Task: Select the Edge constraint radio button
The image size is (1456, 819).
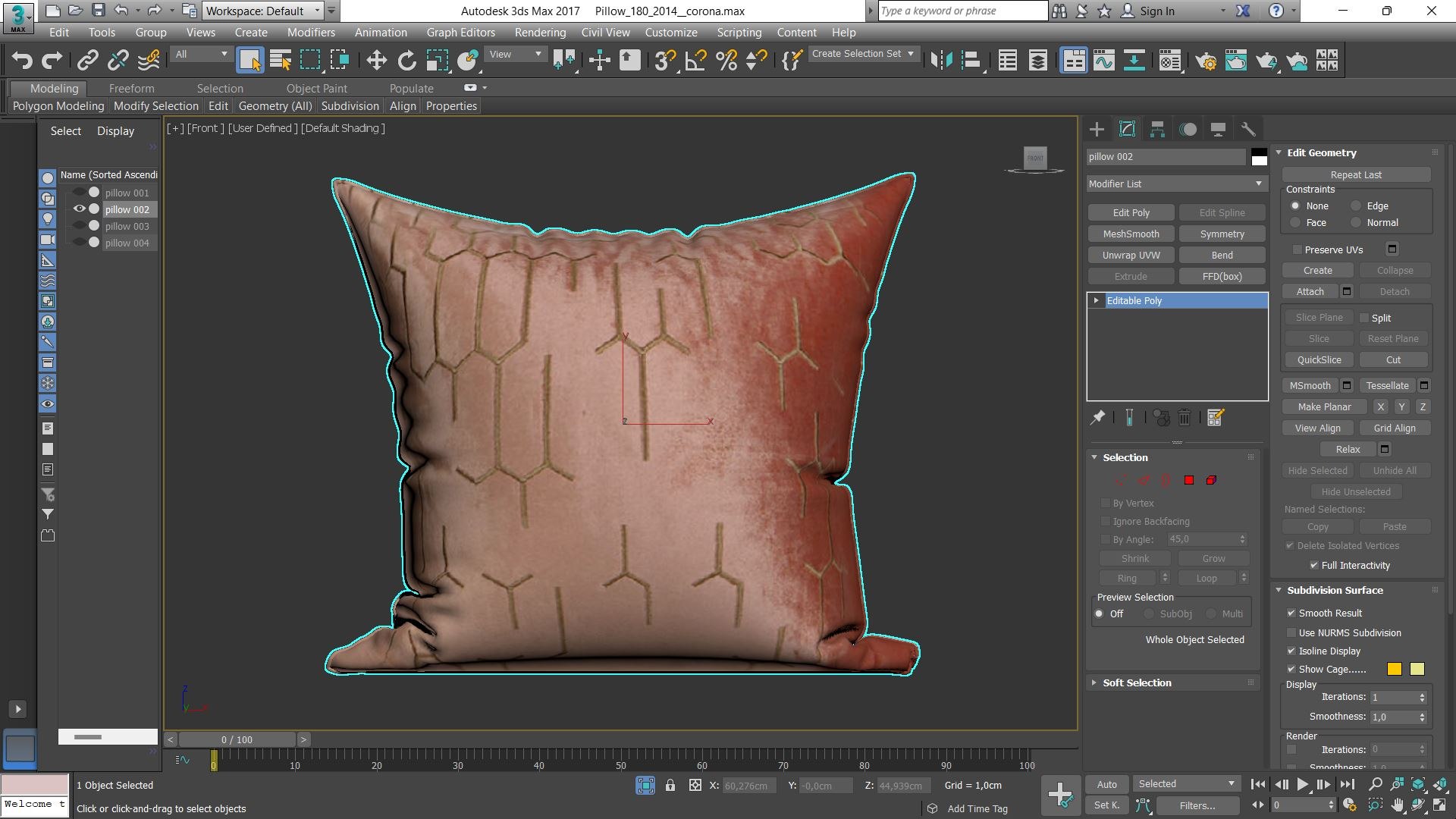Action: click(x=1356, y=206)
